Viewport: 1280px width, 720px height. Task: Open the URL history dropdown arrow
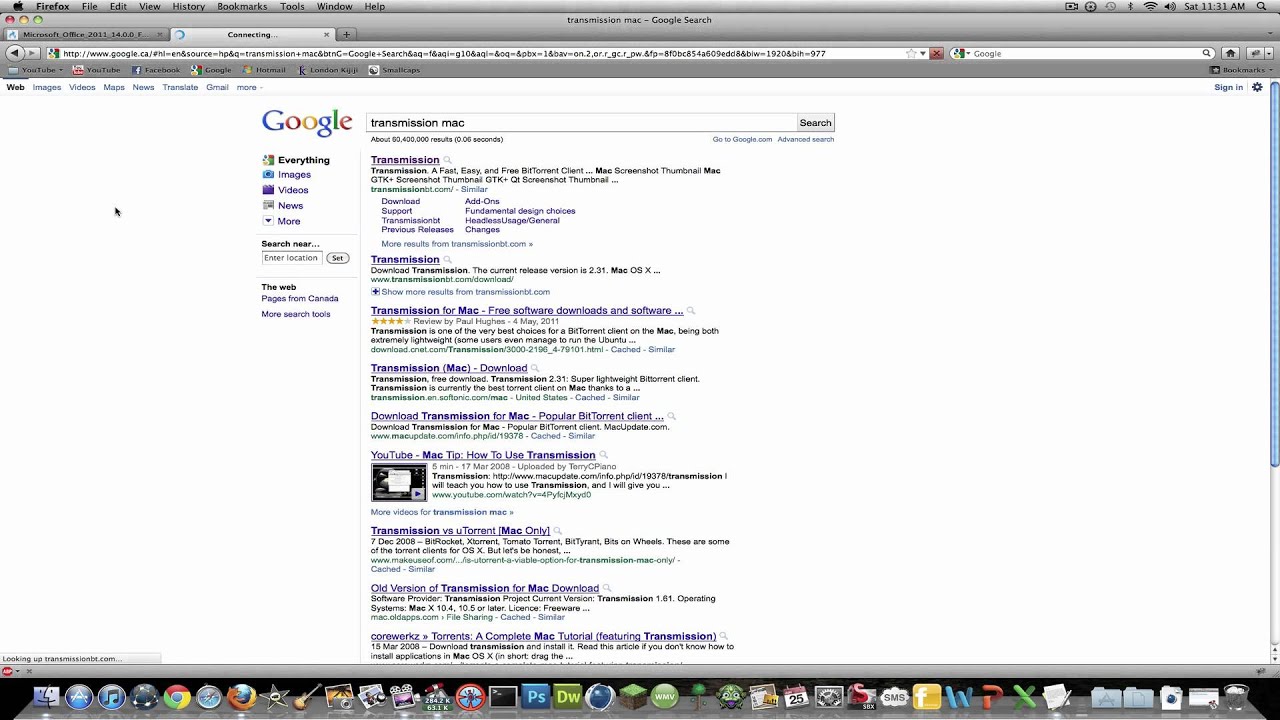coord(923,53)
